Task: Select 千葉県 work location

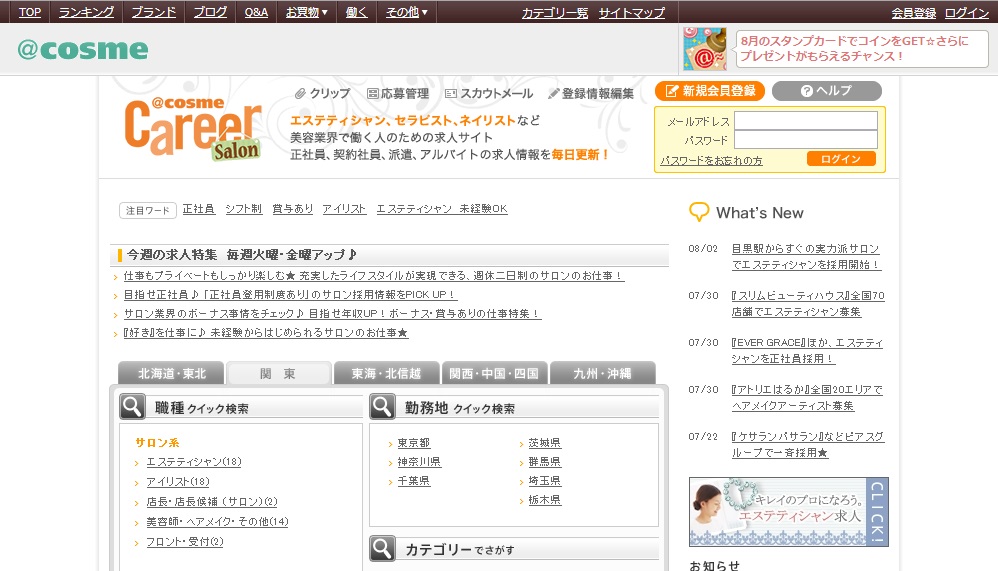Action: (414, 481)
